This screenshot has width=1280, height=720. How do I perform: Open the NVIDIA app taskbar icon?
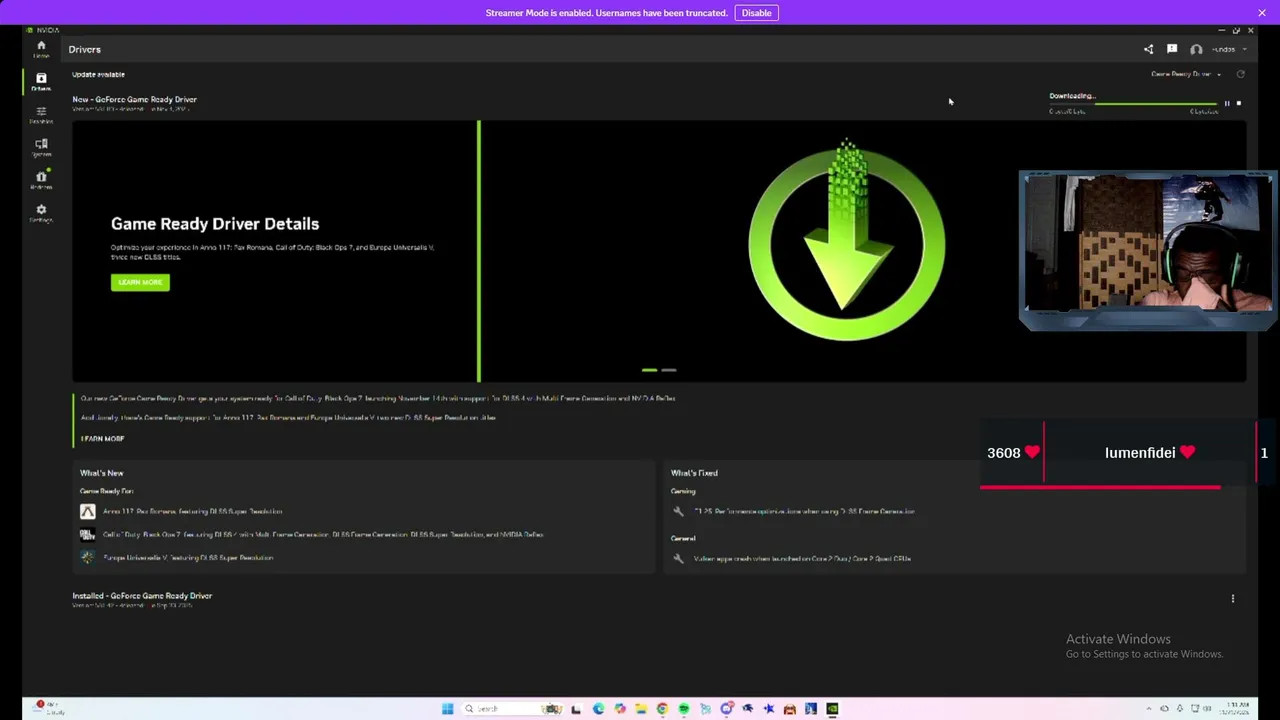tap(832, 709)
